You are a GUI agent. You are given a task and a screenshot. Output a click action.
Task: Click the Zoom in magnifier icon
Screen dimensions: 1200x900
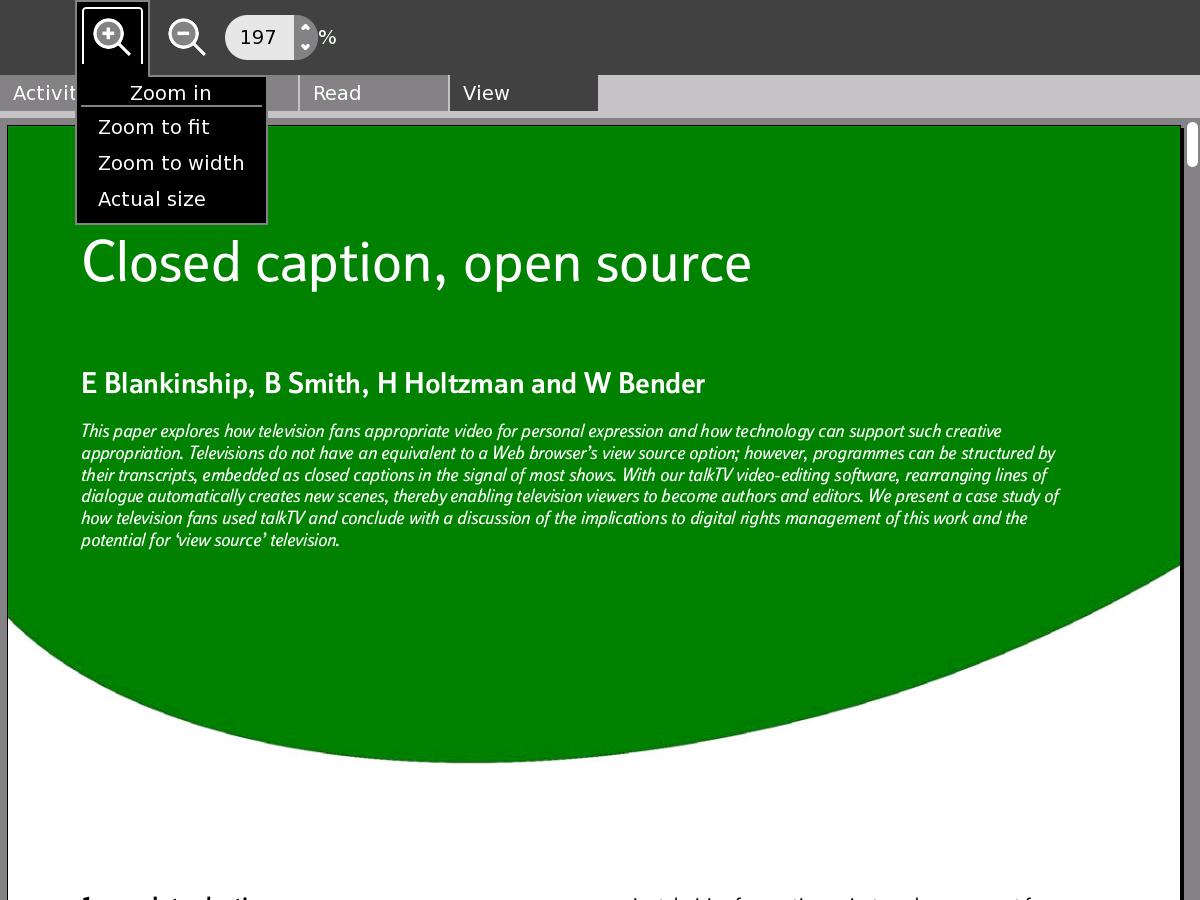pos(112,37)
